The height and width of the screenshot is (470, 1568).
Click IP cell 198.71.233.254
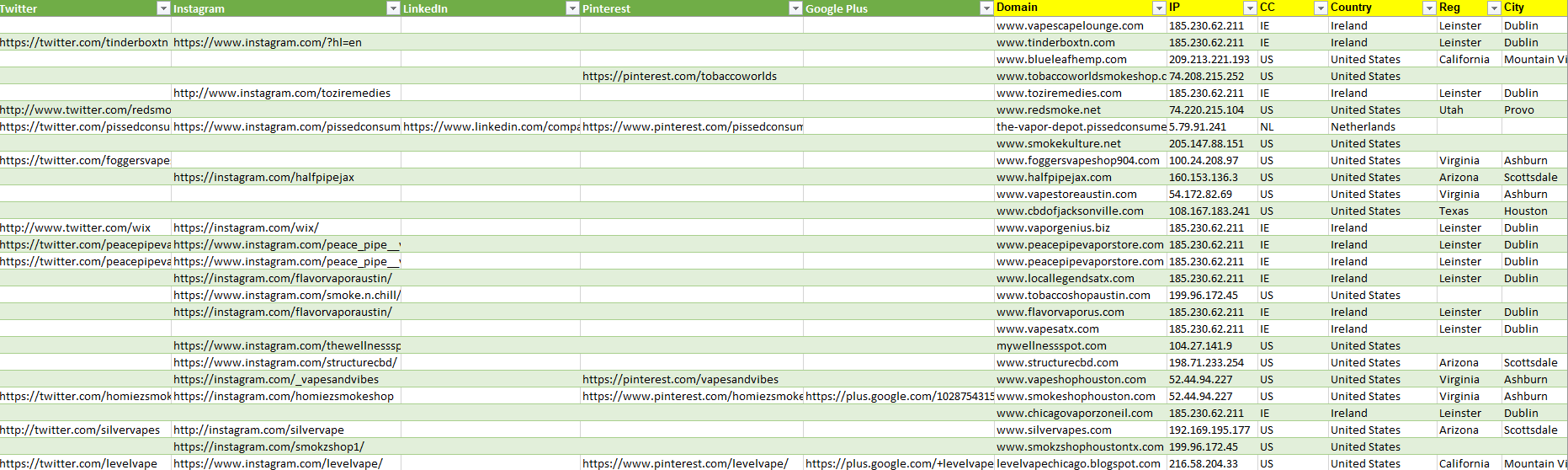(1212, 362)
